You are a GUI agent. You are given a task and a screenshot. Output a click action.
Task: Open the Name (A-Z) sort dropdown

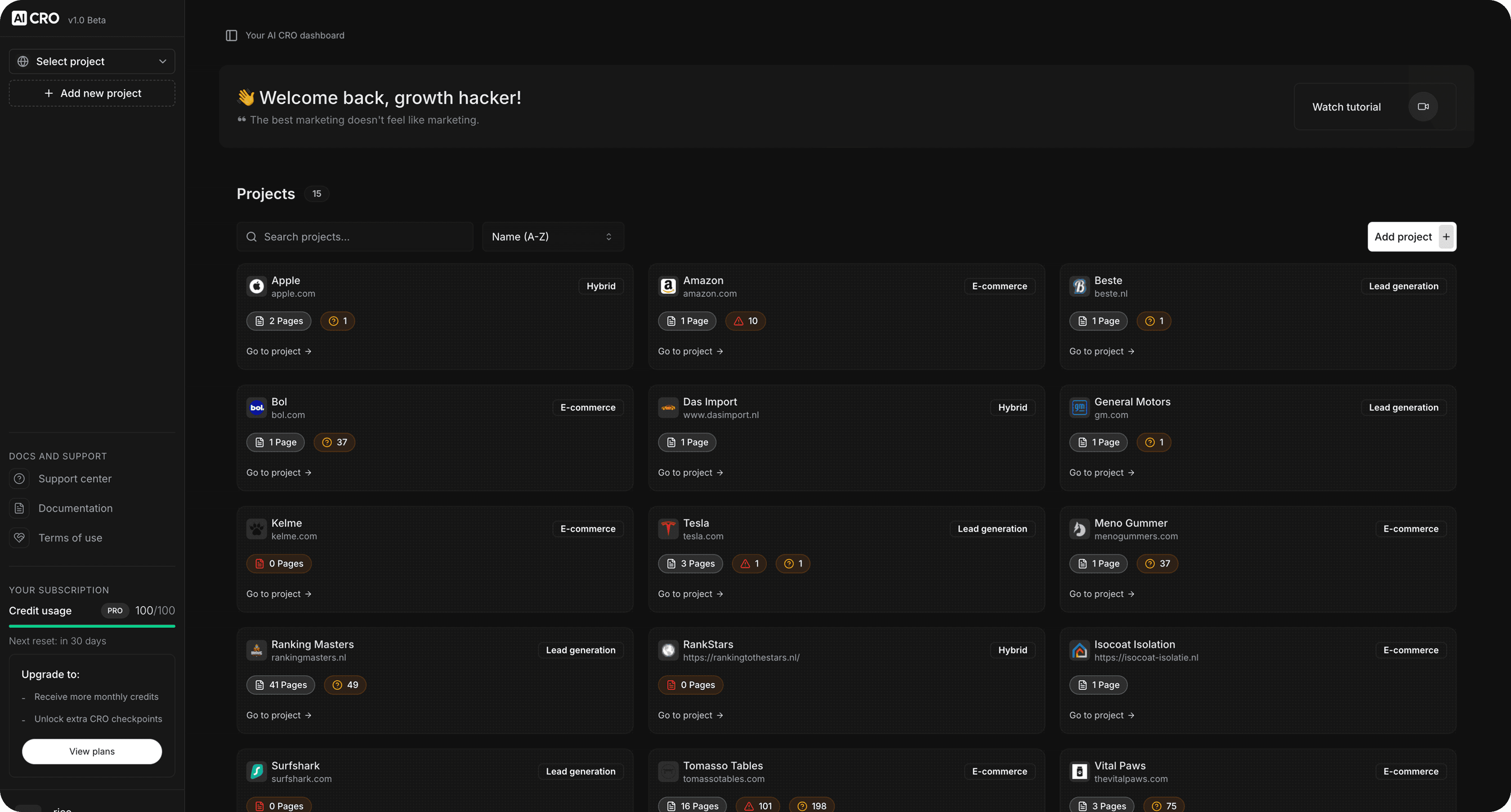tap(552, 236)
